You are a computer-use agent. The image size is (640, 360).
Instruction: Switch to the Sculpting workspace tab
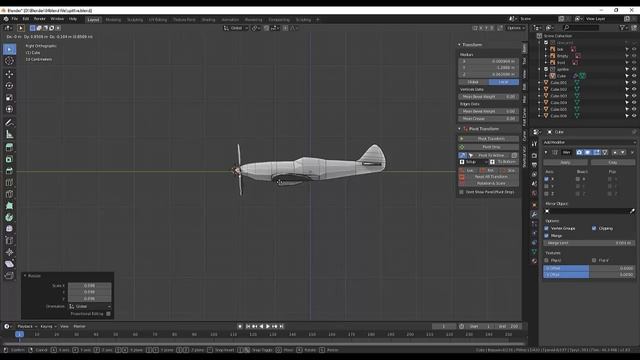coord(135,20)
